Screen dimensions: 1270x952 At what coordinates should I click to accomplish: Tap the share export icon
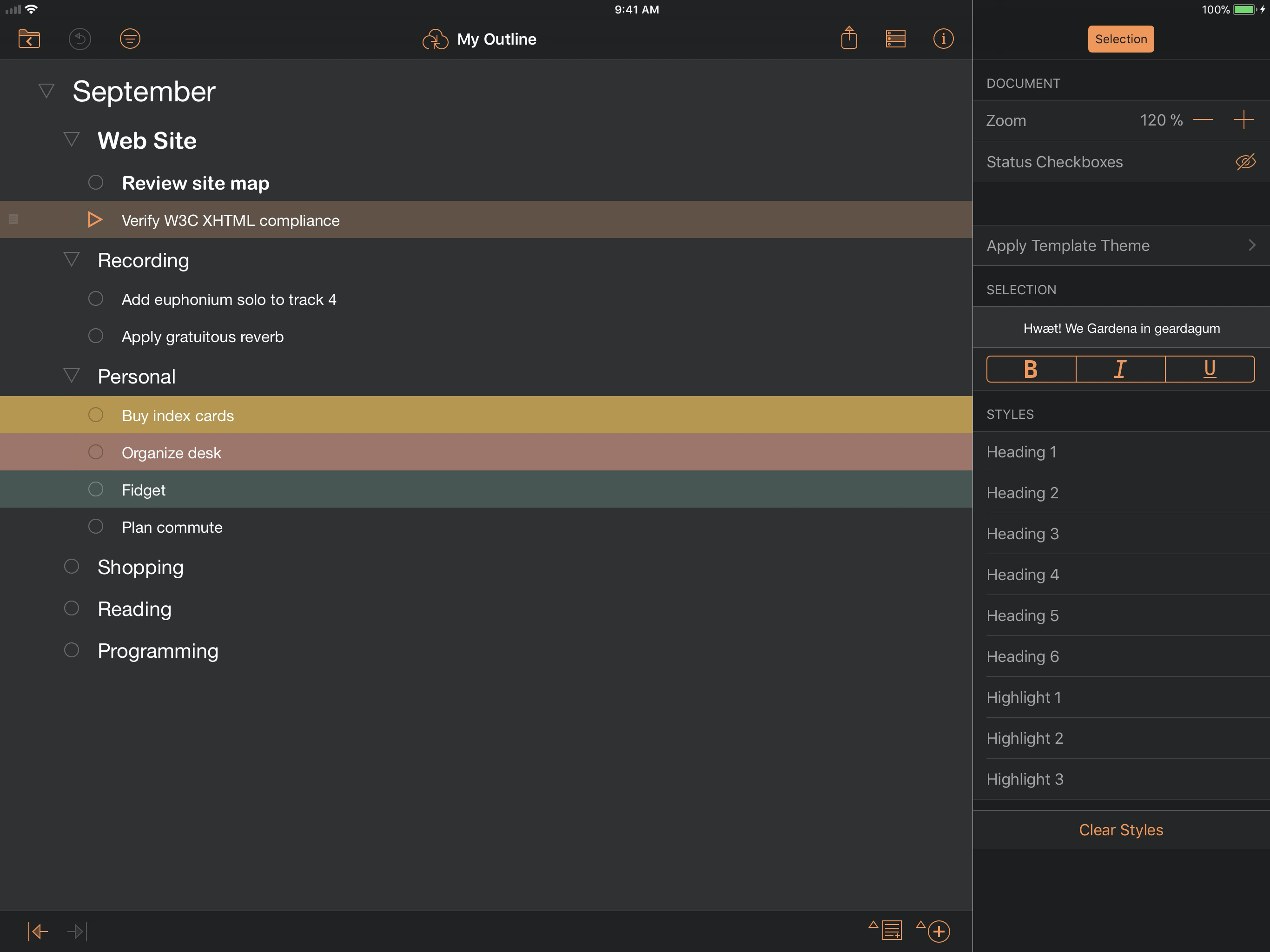(849, 39)
